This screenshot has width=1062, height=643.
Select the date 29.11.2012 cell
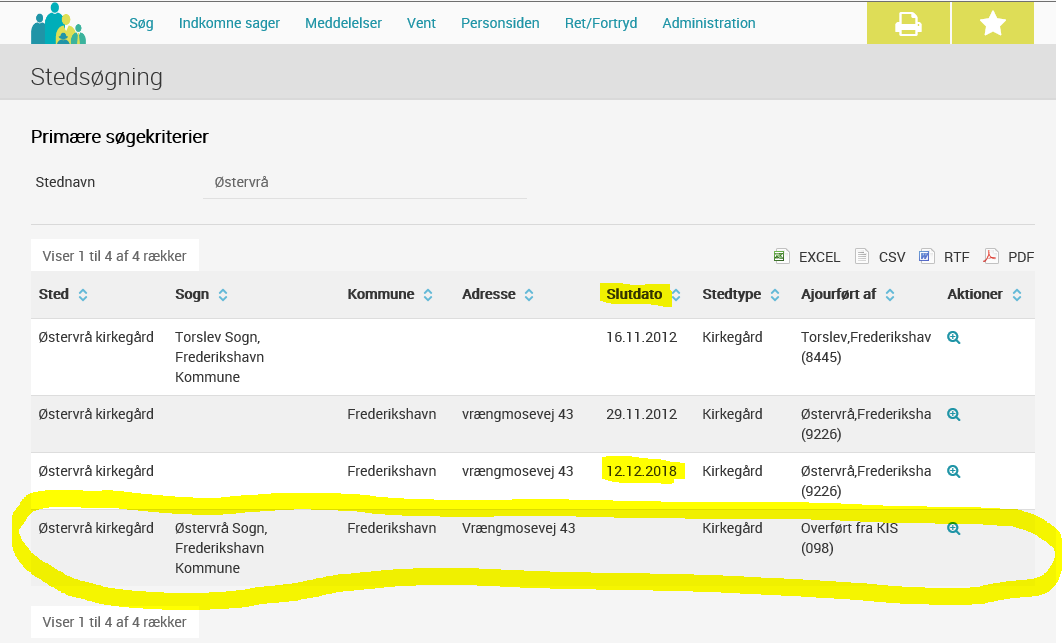click(641, 415)
